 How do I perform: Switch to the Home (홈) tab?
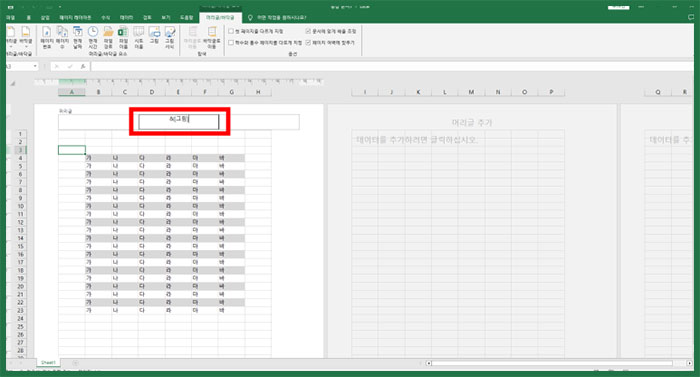coord(29,17)
